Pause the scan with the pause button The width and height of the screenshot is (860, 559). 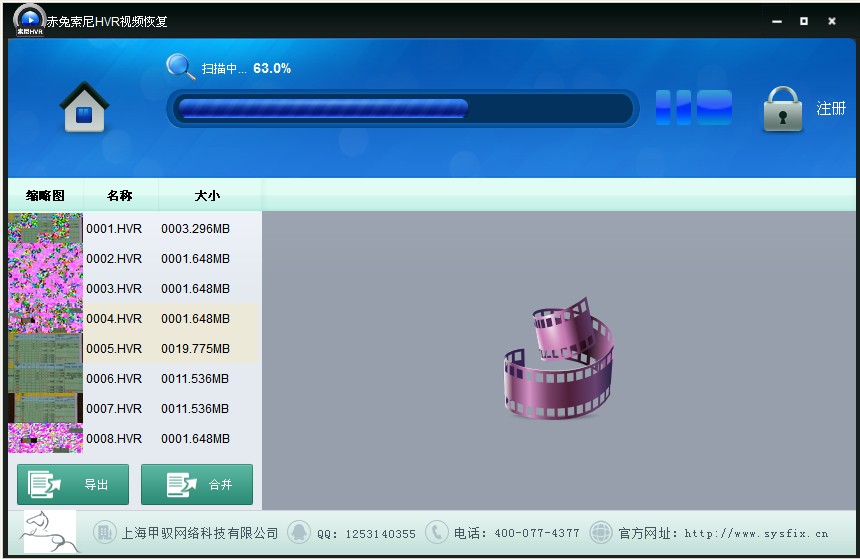(x=674, y=108)
